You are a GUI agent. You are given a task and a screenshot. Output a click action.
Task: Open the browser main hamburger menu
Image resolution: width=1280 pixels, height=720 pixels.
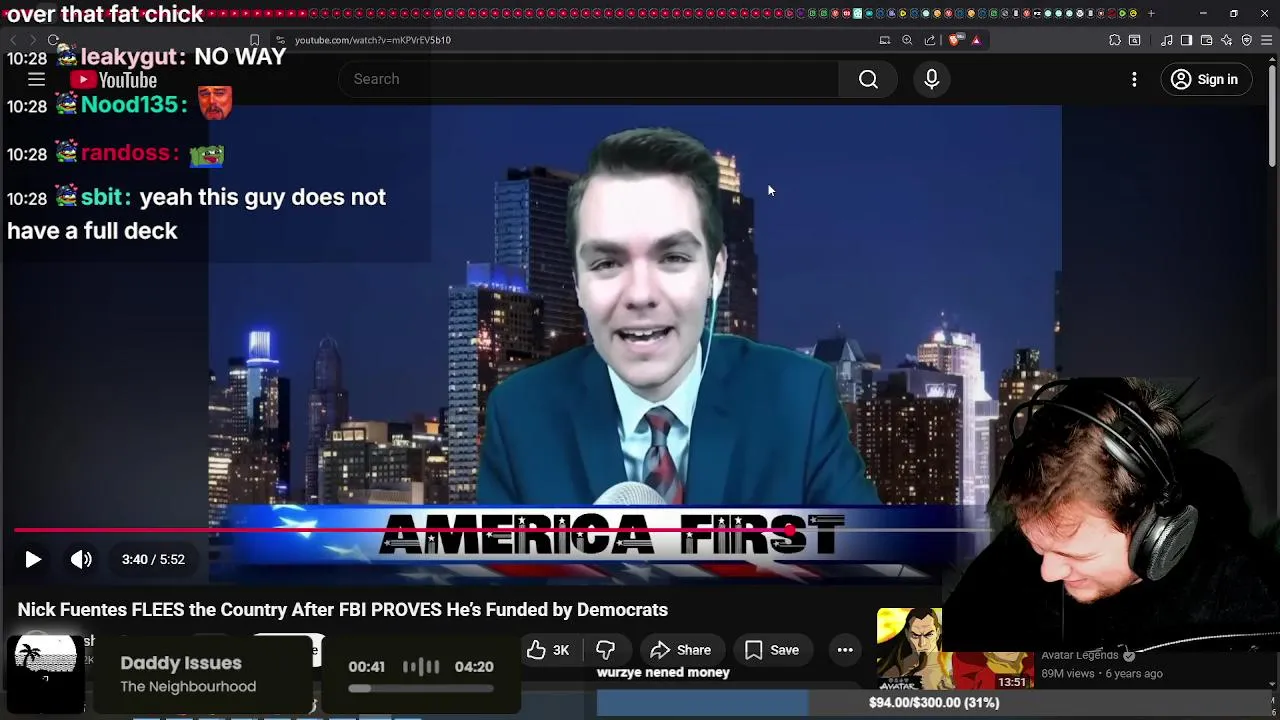[x=1266, y=40]
